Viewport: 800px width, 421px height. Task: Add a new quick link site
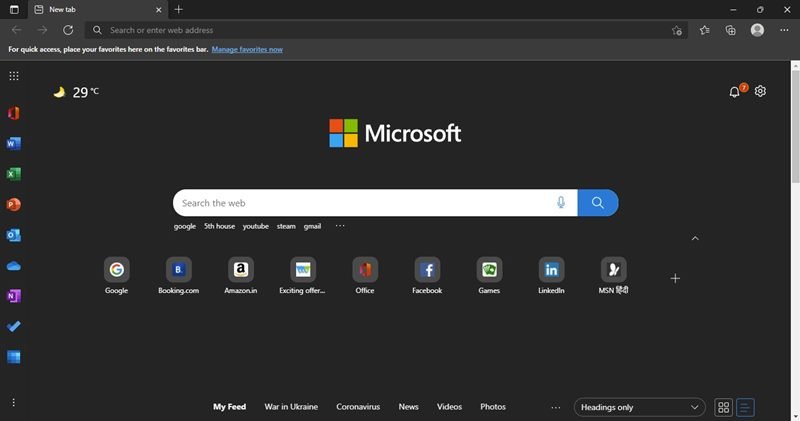(x=675, y=279)
